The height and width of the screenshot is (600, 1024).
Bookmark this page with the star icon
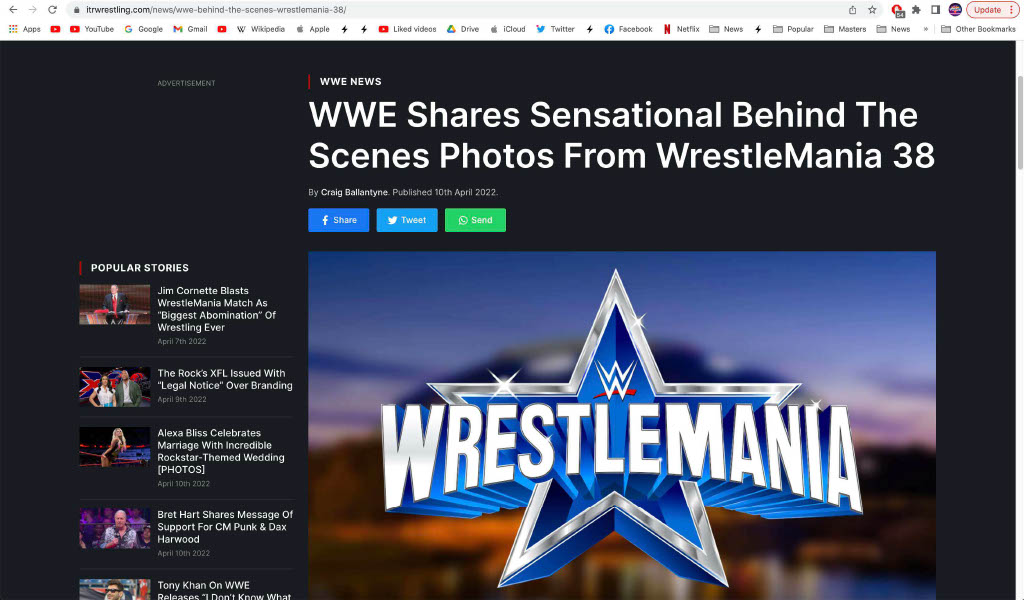872,9
